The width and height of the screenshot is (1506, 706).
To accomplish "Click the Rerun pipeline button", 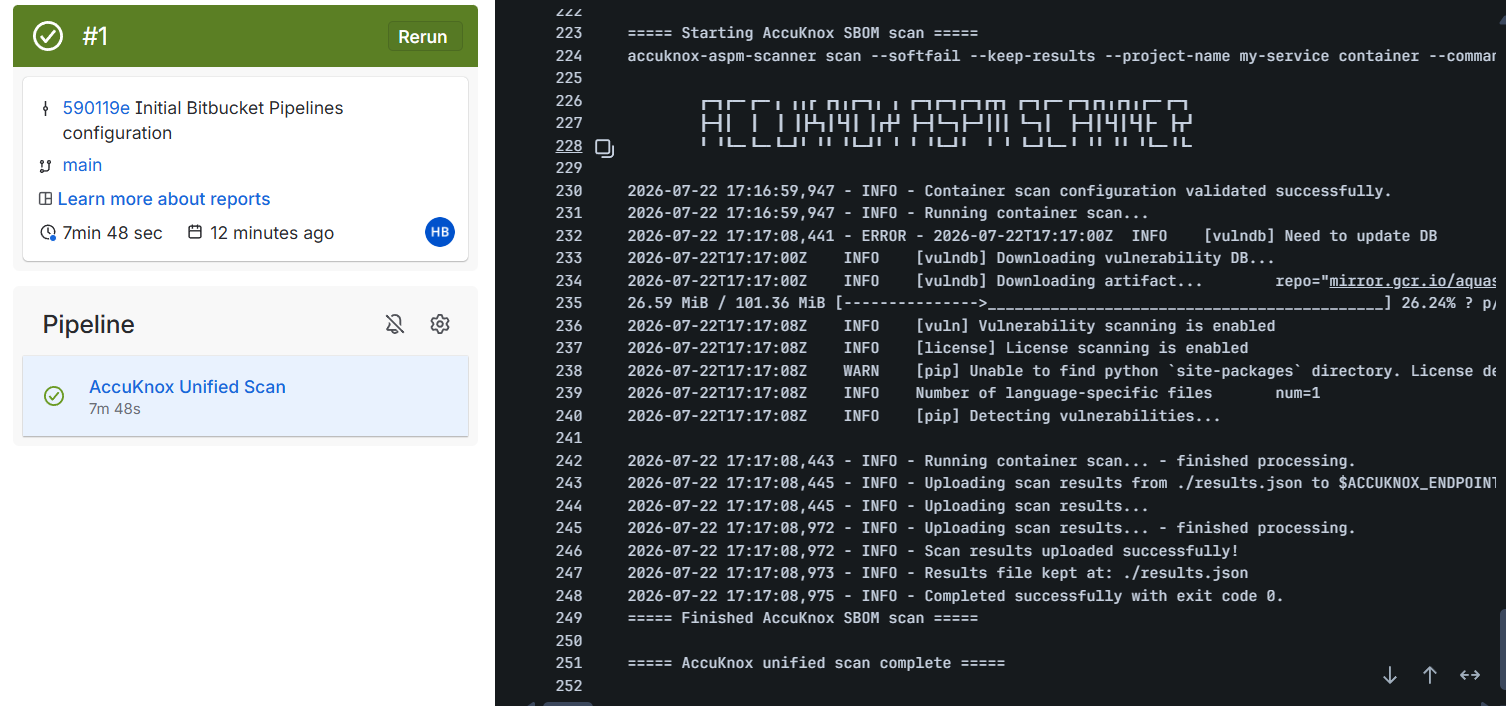I will coord(424,36).
